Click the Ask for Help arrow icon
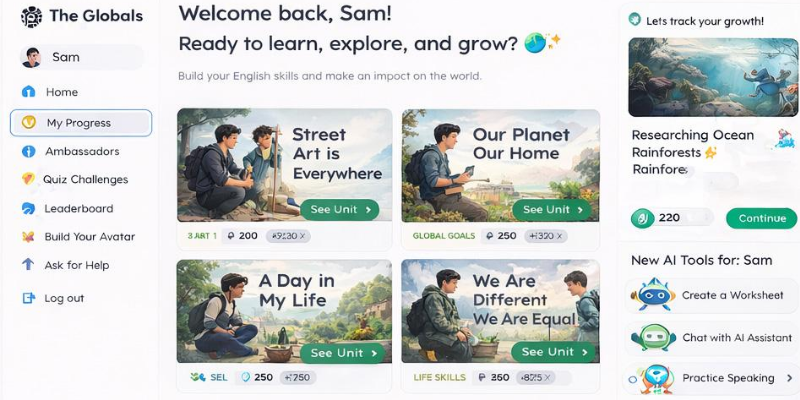Image resolution: width=800 pixels, height=400 pixels. [x=28, y=265]
